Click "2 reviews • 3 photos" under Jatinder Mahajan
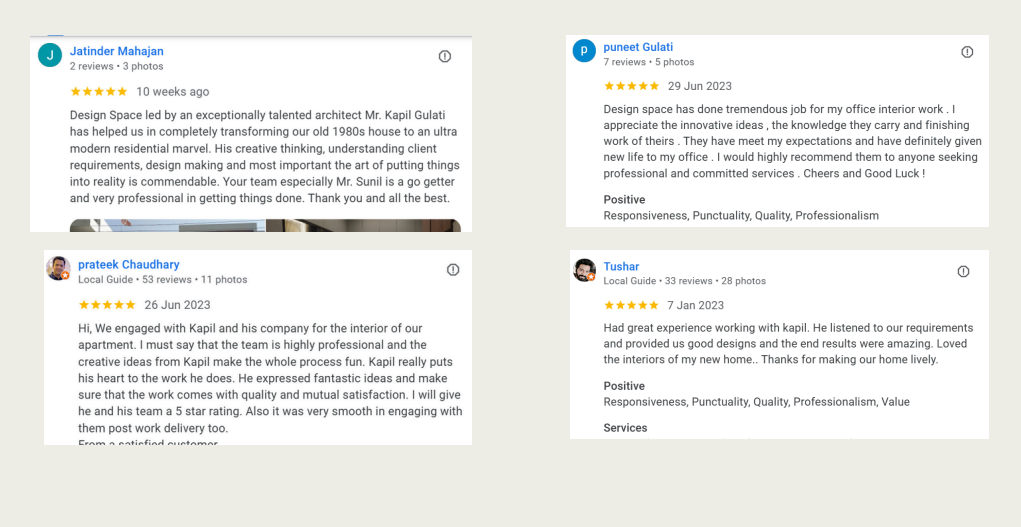Screen dimensions: 1021x527 pos(116,66)
